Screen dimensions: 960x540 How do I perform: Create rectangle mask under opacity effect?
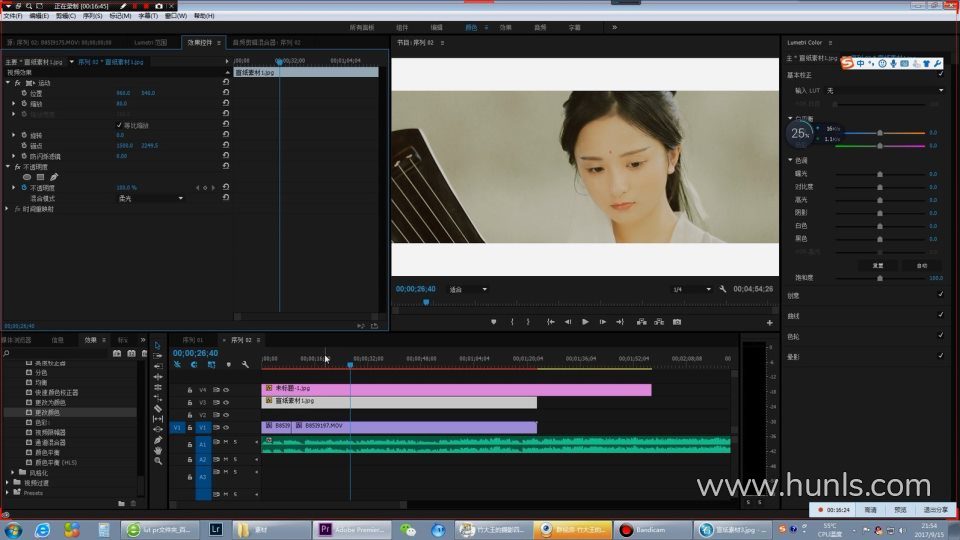[x=40, y=177]
